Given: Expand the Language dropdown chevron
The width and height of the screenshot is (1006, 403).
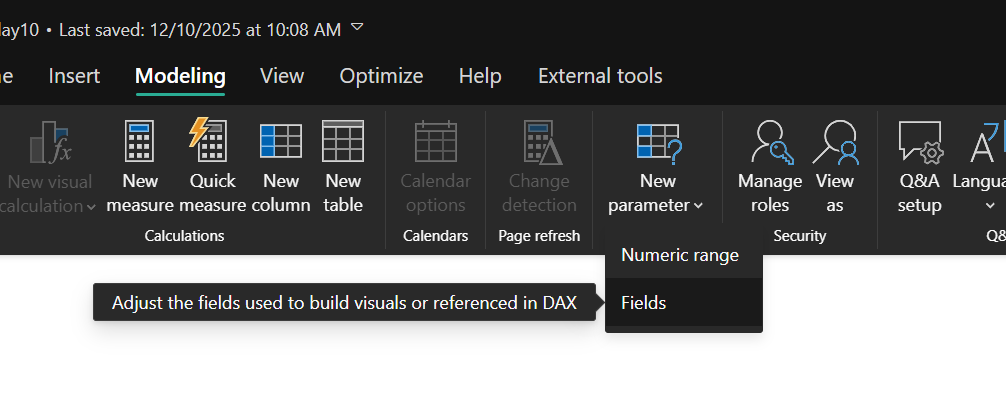Looking at the screenshot, I should click(x=990, y=206).
